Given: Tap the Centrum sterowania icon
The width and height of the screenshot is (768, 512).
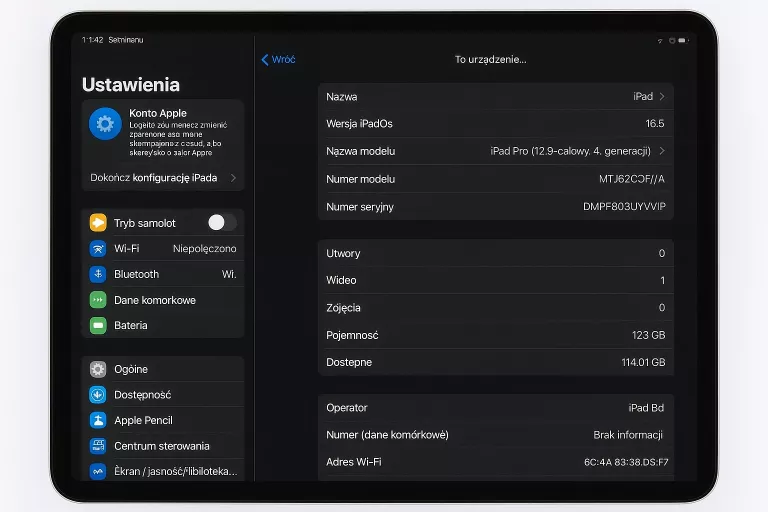Looking at the screenshot, I should tap(98, 446).
